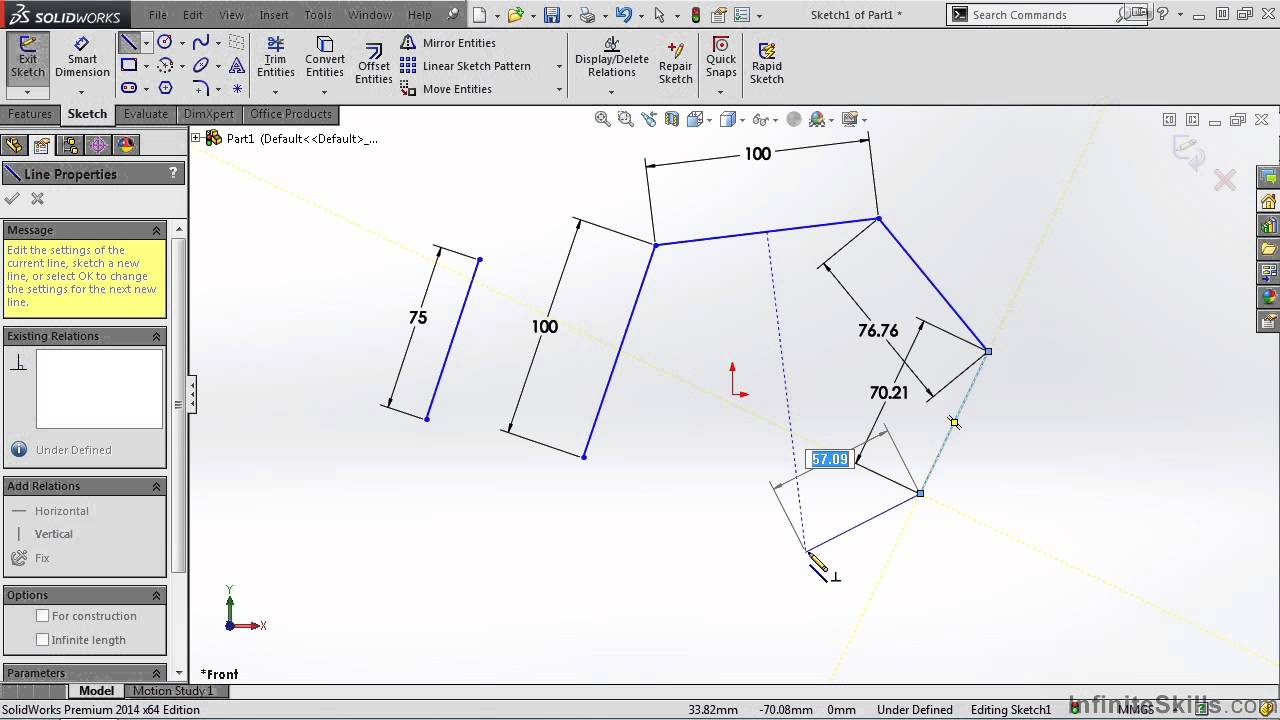The image size is (1280, 720).
Task: Click the Section View icon
Action: [671, 119]
